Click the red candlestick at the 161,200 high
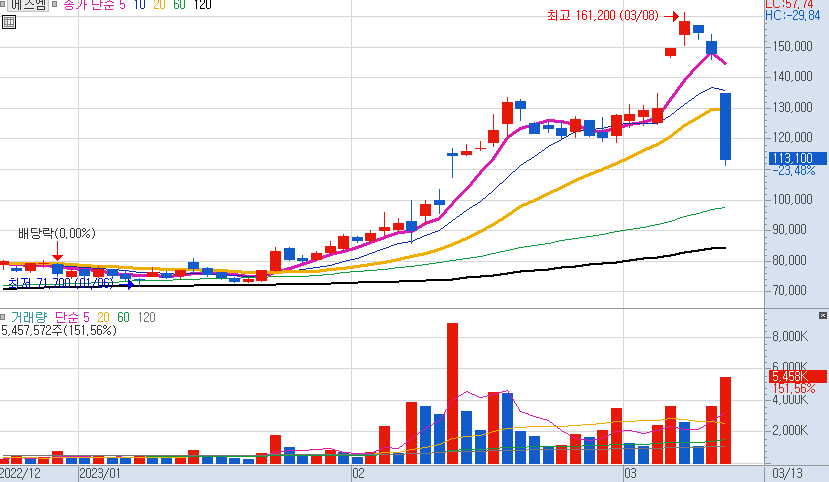Image resolution: width=829 pixels, height=482 pixels. pos(685,29)
